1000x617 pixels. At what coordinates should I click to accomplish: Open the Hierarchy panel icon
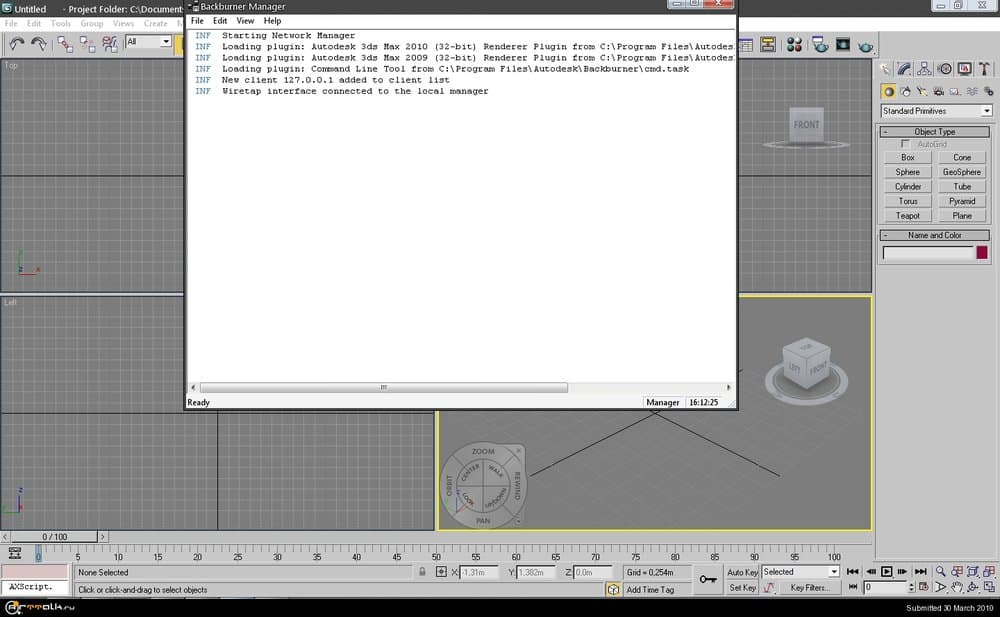924,69
